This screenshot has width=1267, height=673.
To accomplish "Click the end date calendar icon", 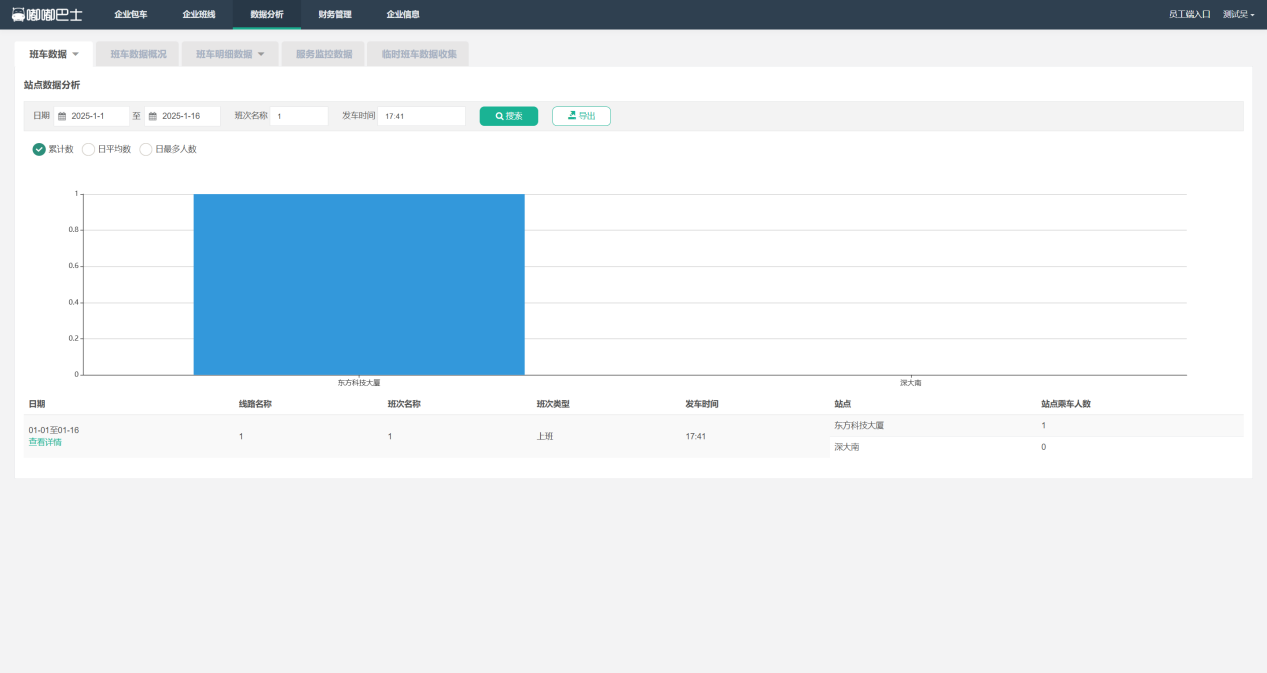I will click(153, 116).
